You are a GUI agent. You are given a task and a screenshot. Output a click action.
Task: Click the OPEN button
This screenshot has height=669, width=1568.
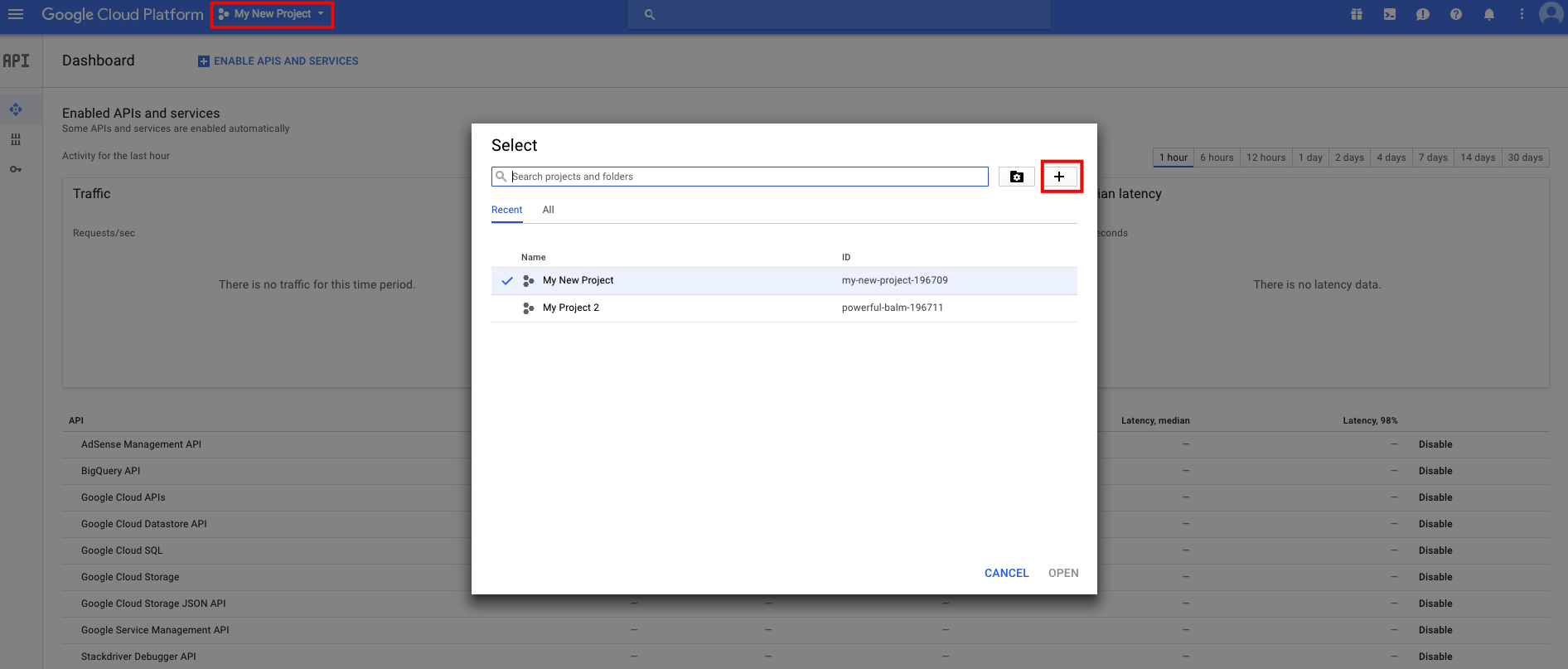coord(1063,573)
